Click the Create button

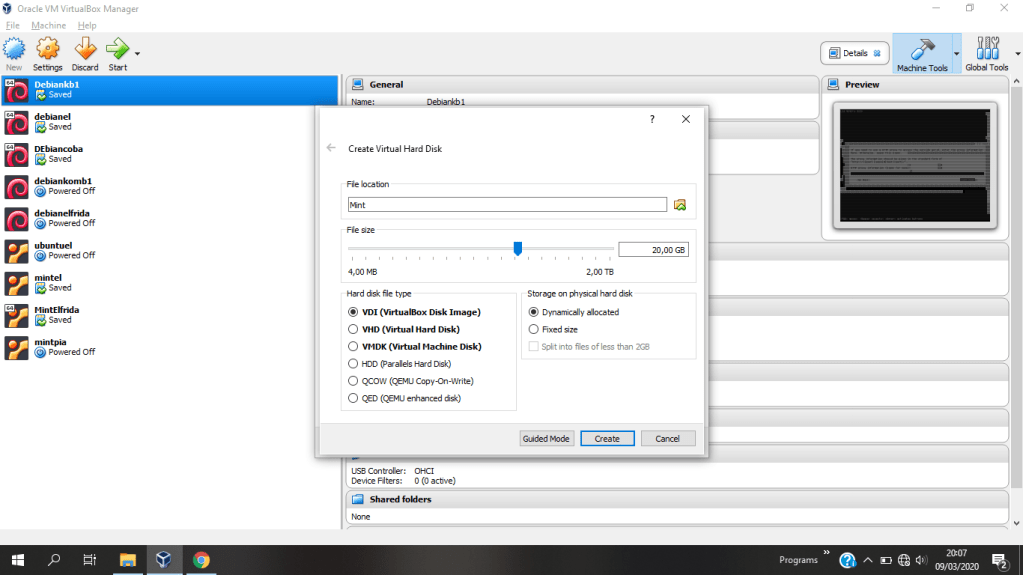coord(607,438)
